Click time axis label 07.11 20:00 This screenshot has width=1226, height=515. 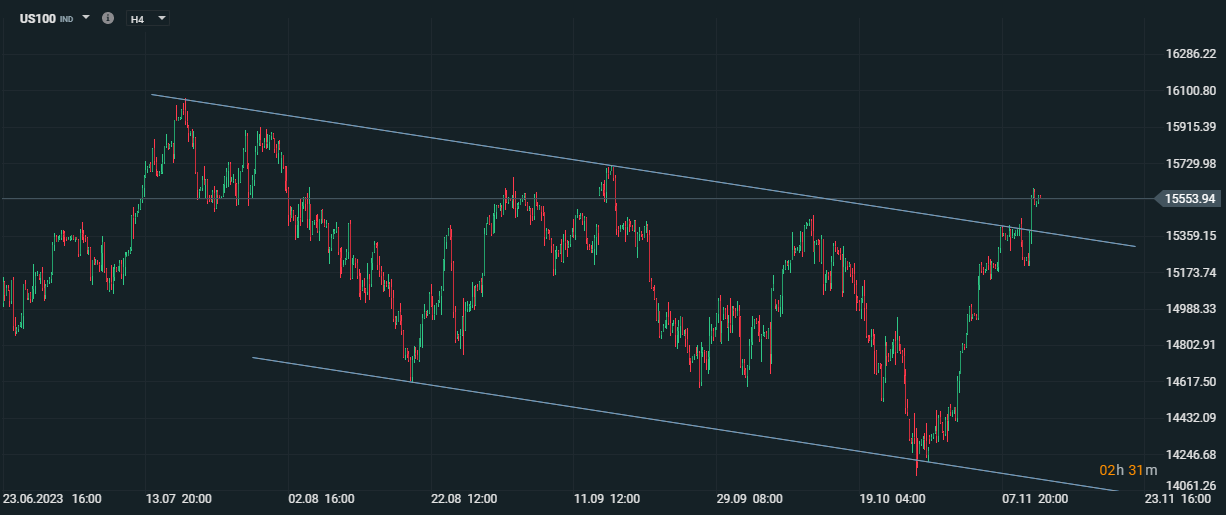(1035, 498)
